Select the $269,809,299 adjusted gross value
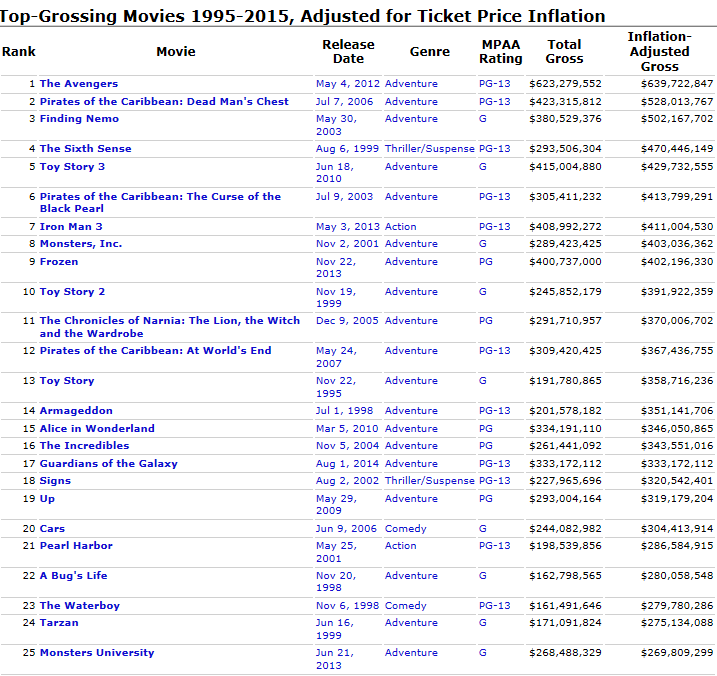 pos(677,653)
